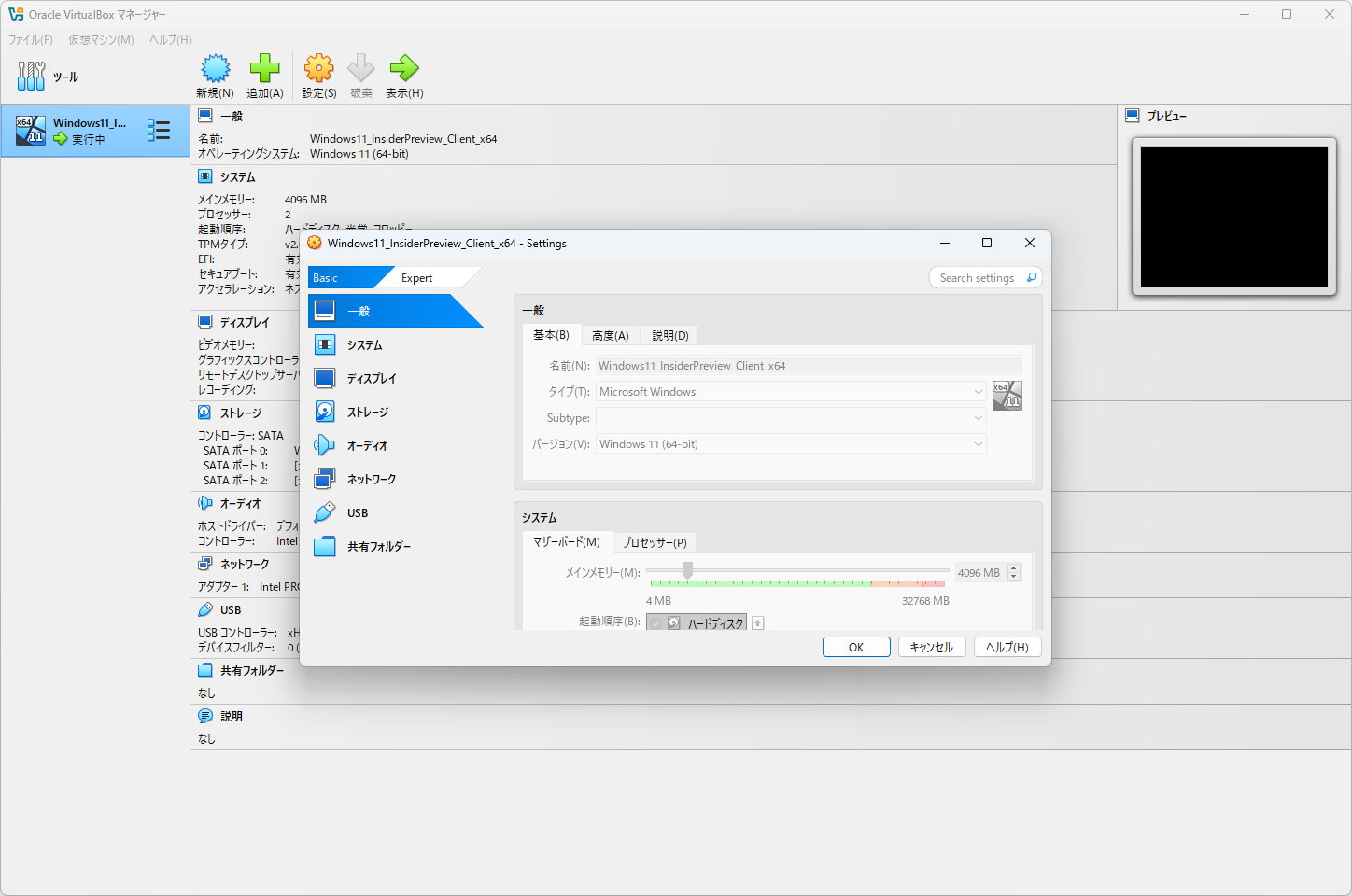This screenshot has width=1352, height=896.
Task: Switch to the プロセッサー(P) tab
Action: point(655,542)
